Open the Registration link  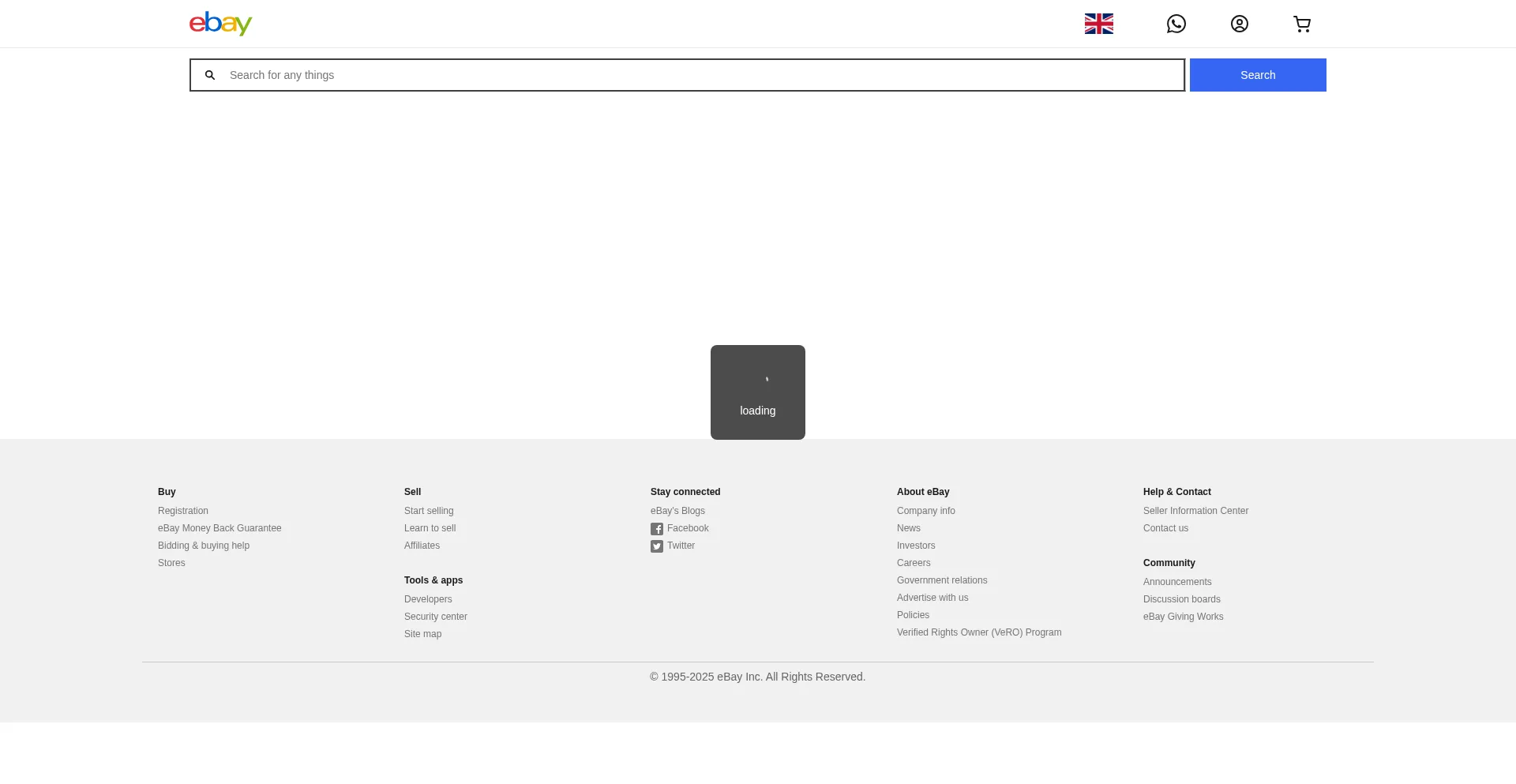click(183, 511)
